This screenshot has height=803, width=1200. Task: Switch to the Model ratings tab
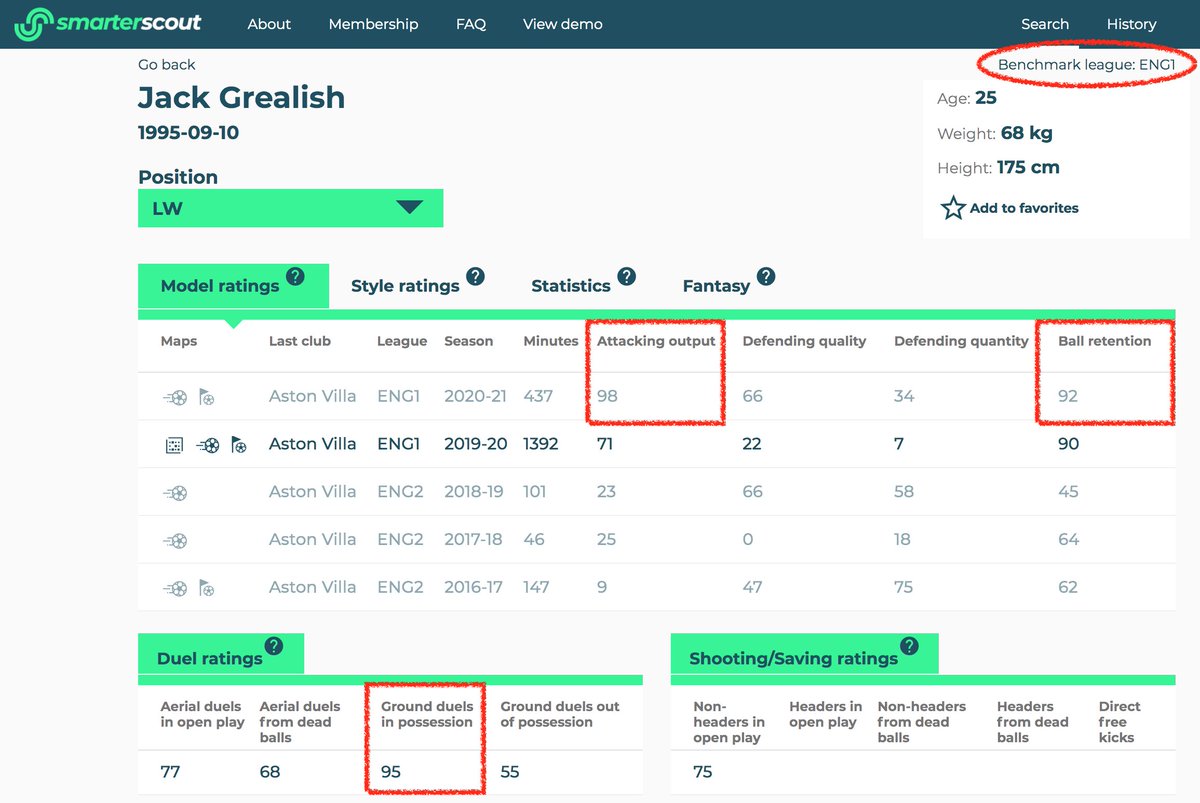click(x=233, y=286)
